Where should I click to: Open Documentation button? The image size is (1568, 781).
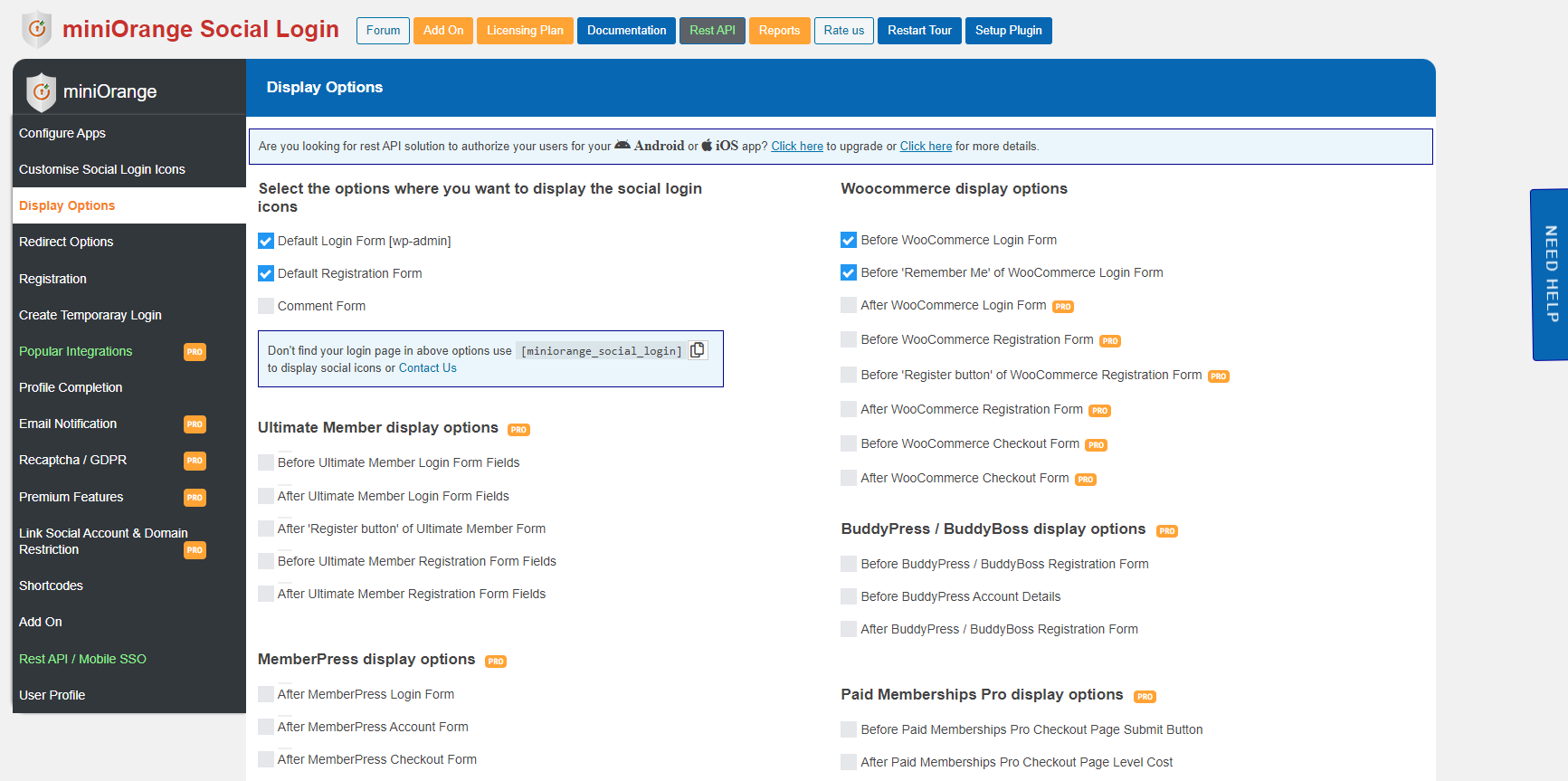627,31
